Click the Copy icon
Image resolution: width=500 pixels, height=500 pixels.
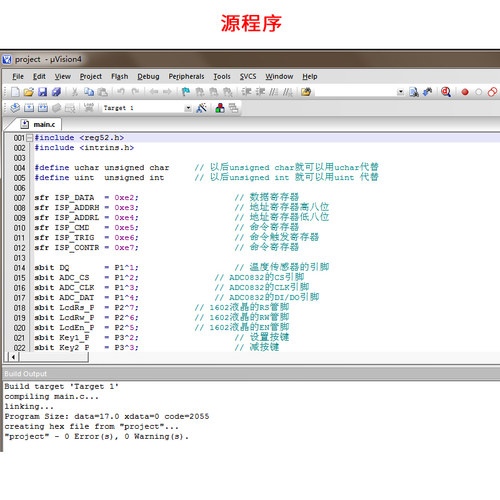point(89,92)
